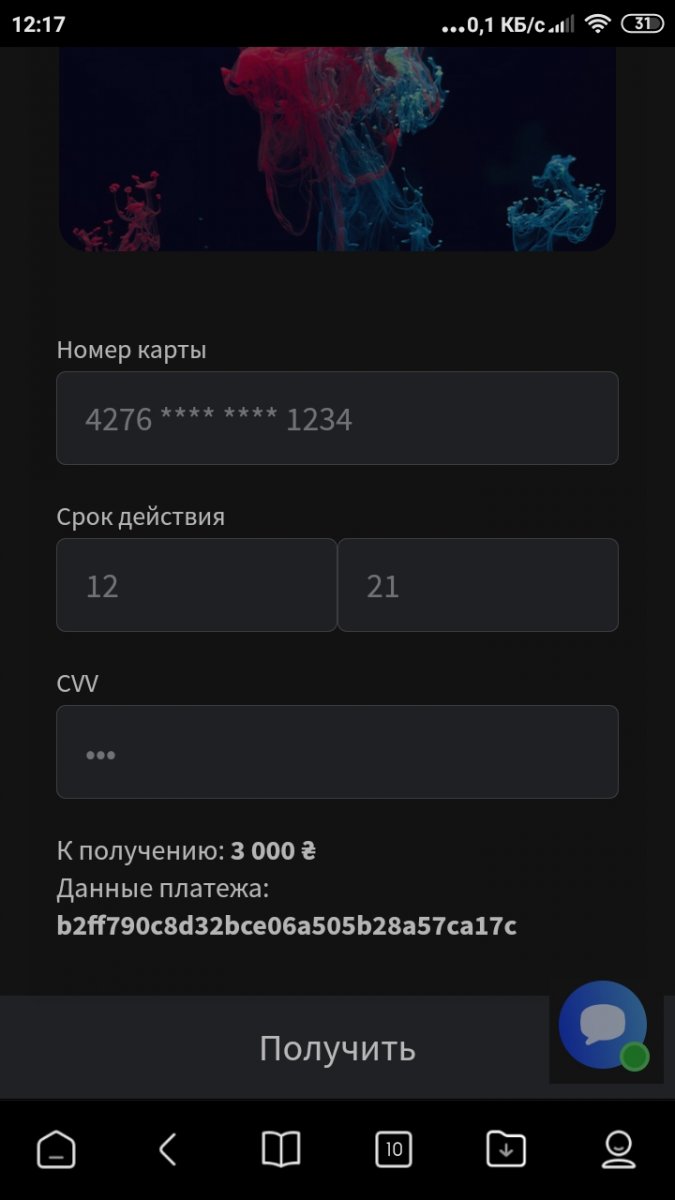Tap the Срок действия label
The image size is (675, 1200).
pos(141,517)
